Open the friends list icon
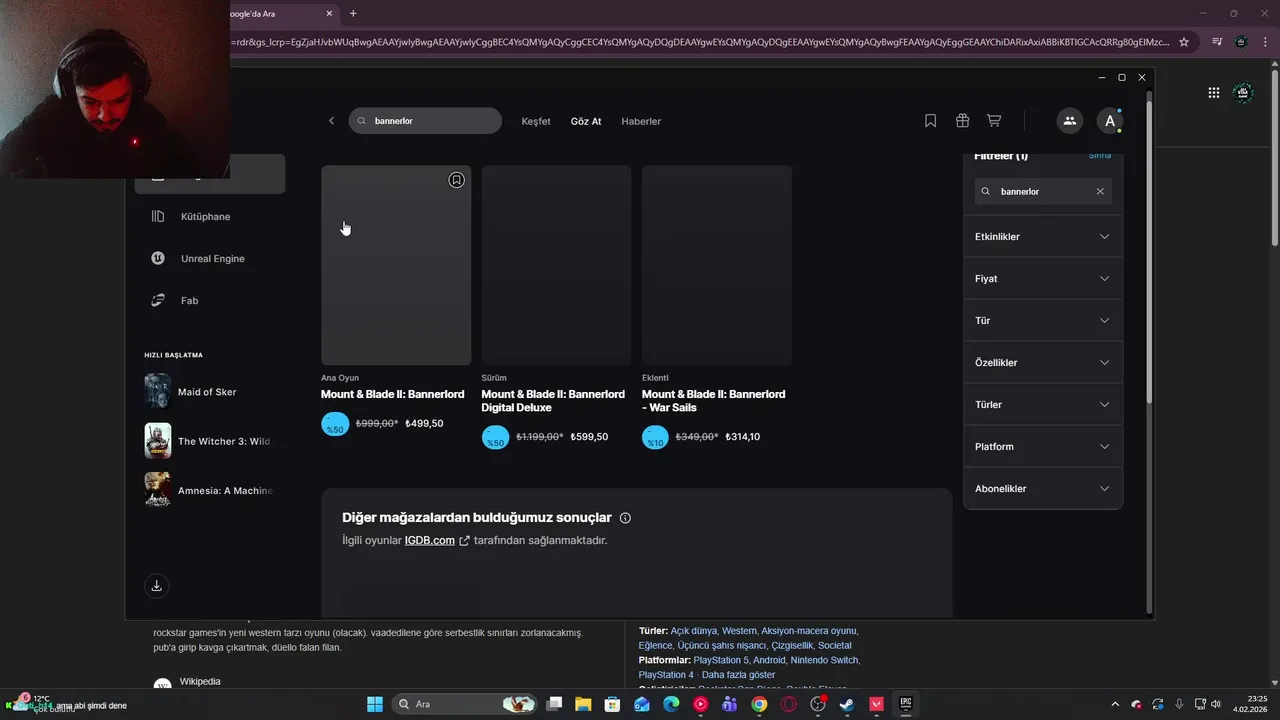 point(1070,121)
